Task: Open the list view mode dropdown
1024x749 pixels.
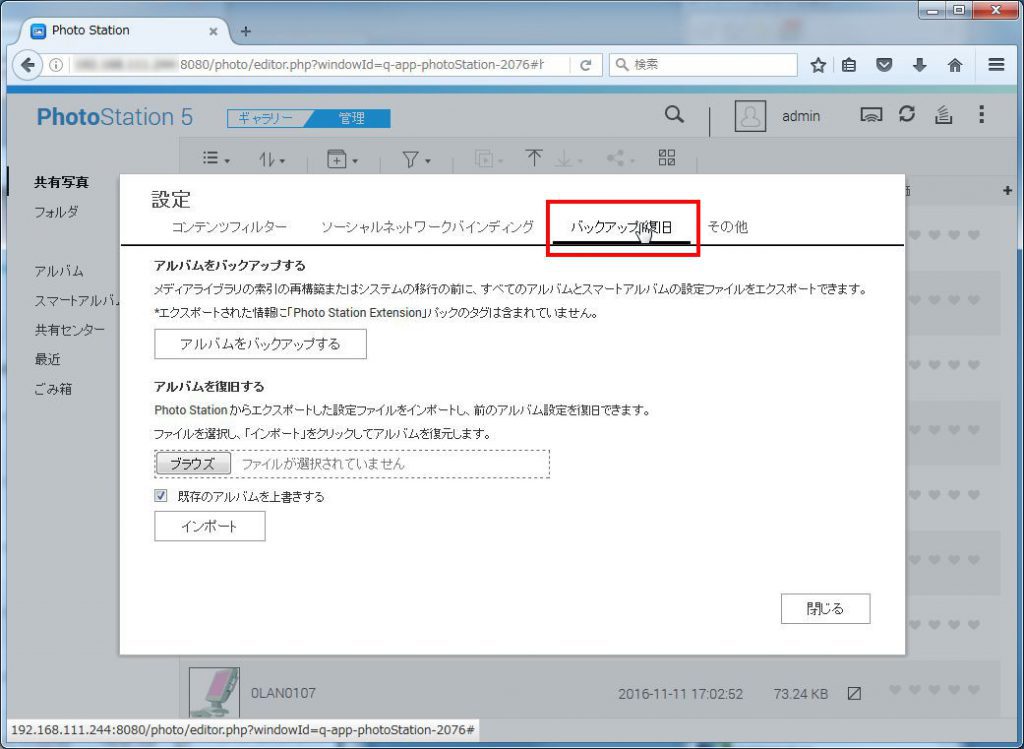Action: (x=216, y=158)
